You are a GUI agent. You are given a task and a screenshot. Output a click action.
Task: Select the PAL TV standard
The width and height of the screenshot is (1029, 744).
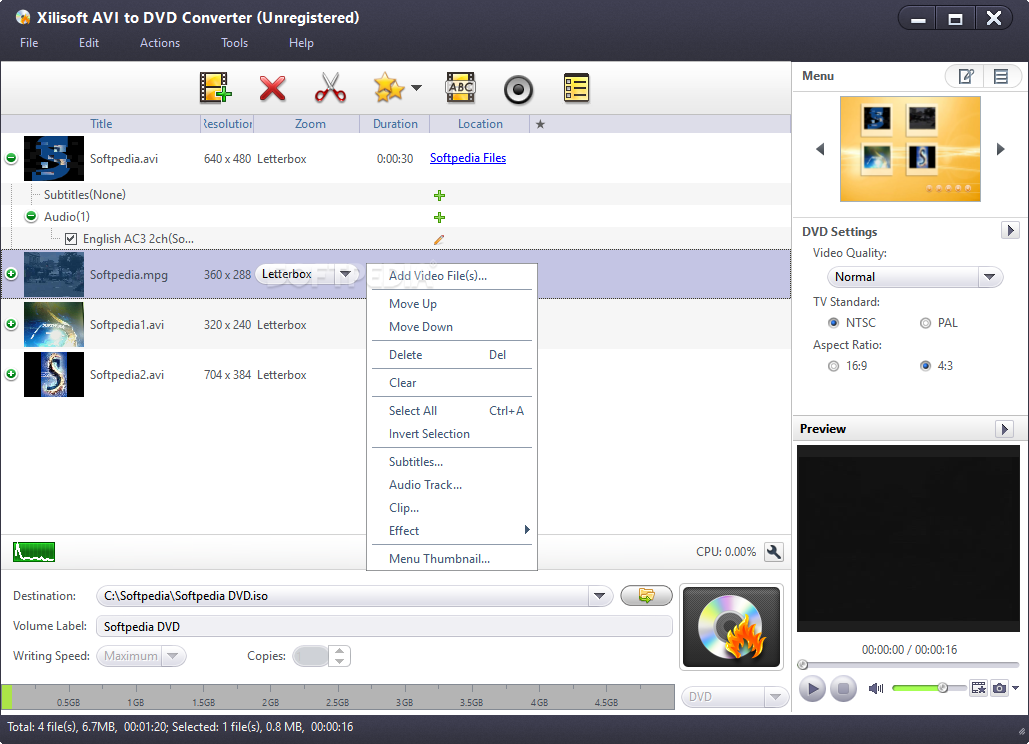925,323
